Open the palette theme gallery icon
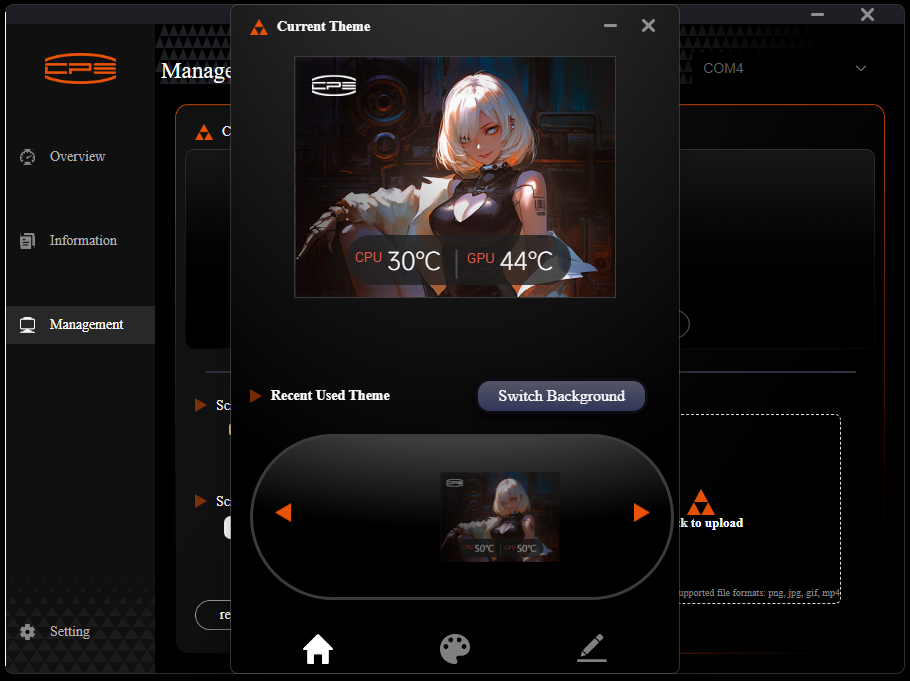This screenshot has width=910, height=681. click(x=454, y=648)
